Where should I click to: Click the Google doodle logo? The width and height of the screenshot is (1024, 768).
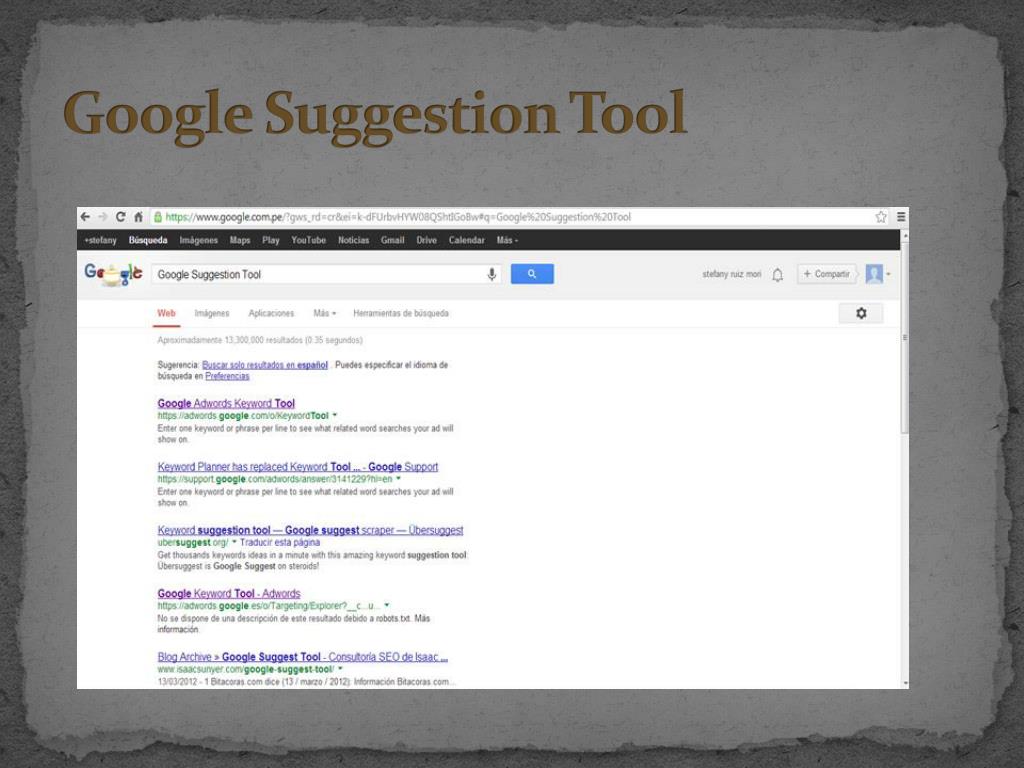coord(114,274)
